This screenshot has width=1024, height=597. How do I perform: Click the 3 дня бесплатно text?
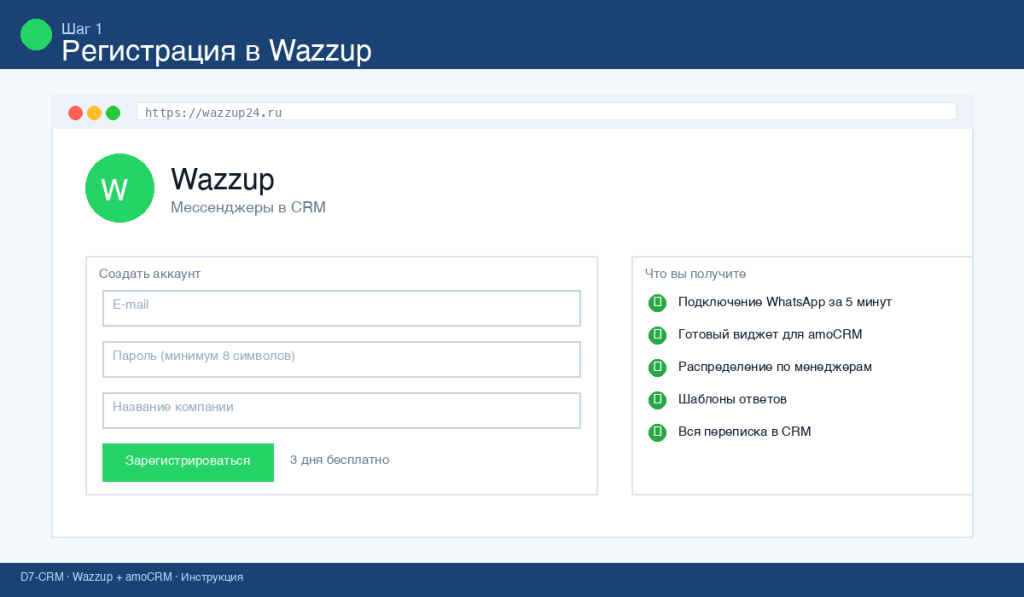click(340, 460)
